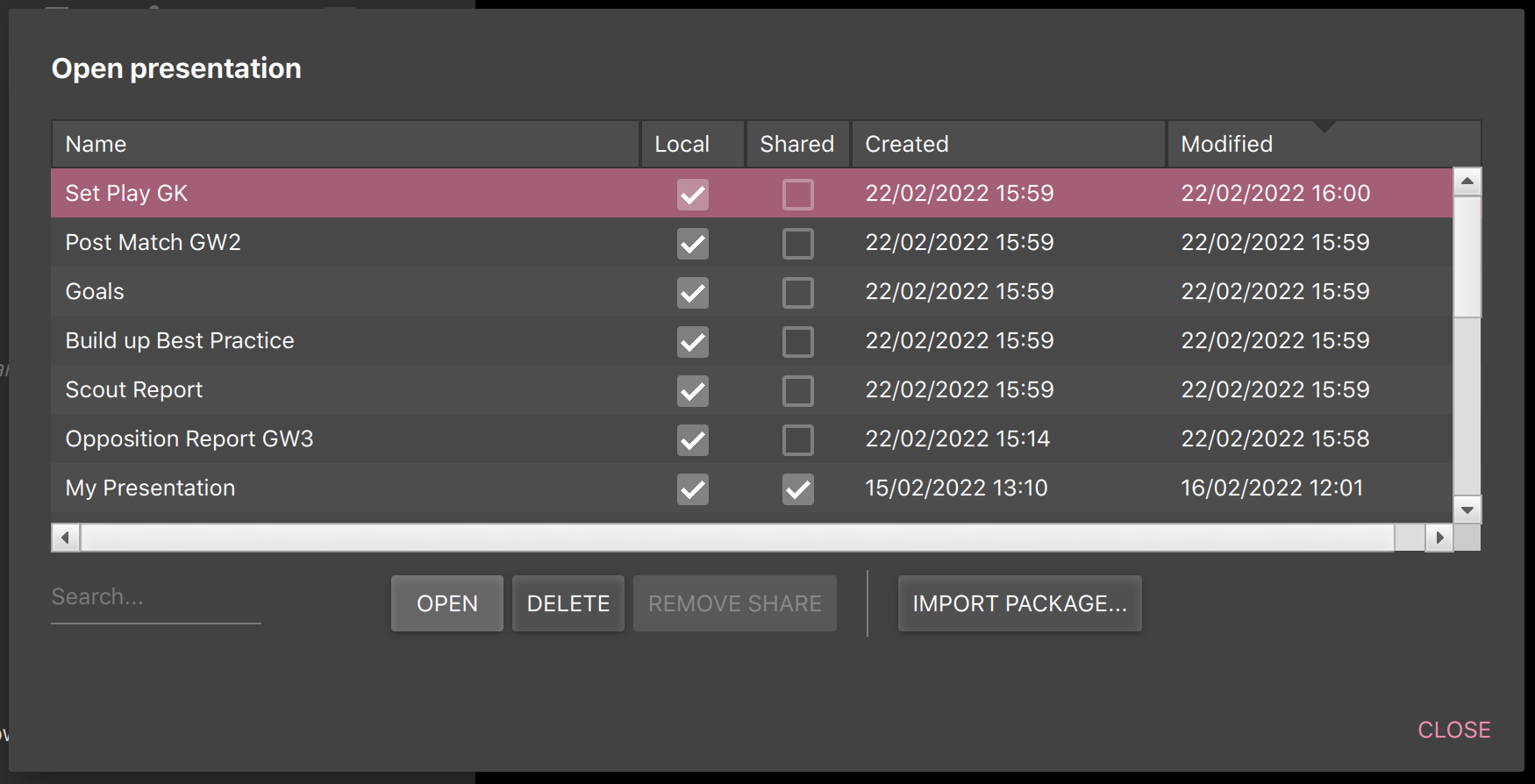Select My Presentation row
Viewport: 1535px width, 784px height.
click(752, 488)
